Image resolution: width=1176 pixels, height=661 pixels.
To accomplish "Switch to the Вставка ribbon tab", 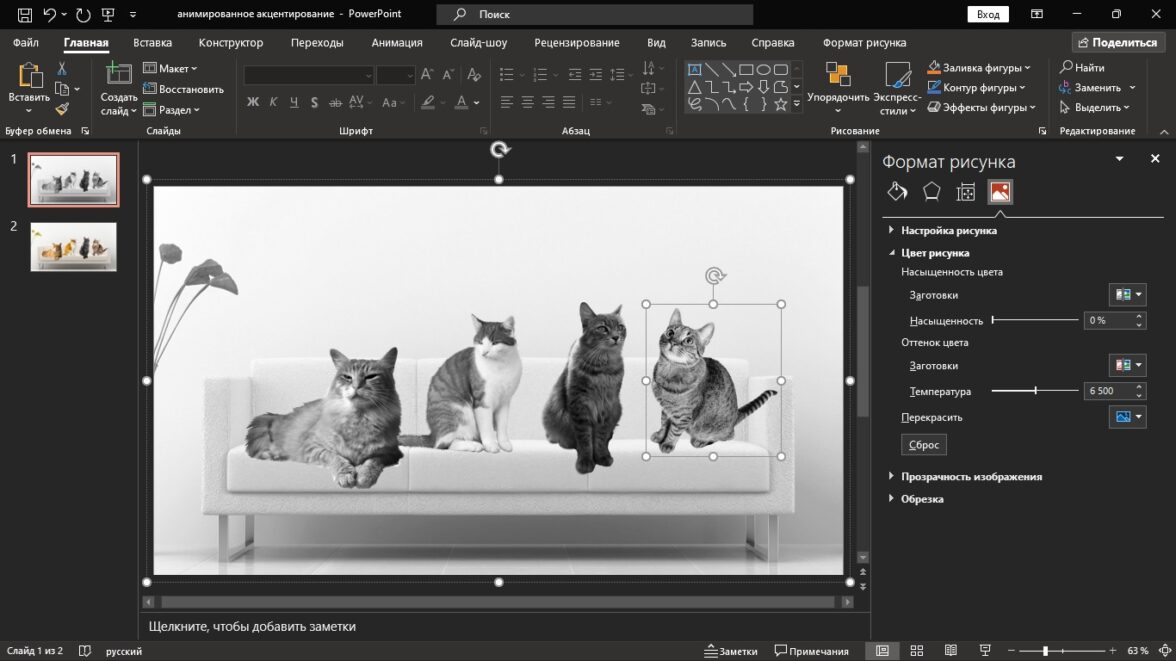I will point(152,43).
